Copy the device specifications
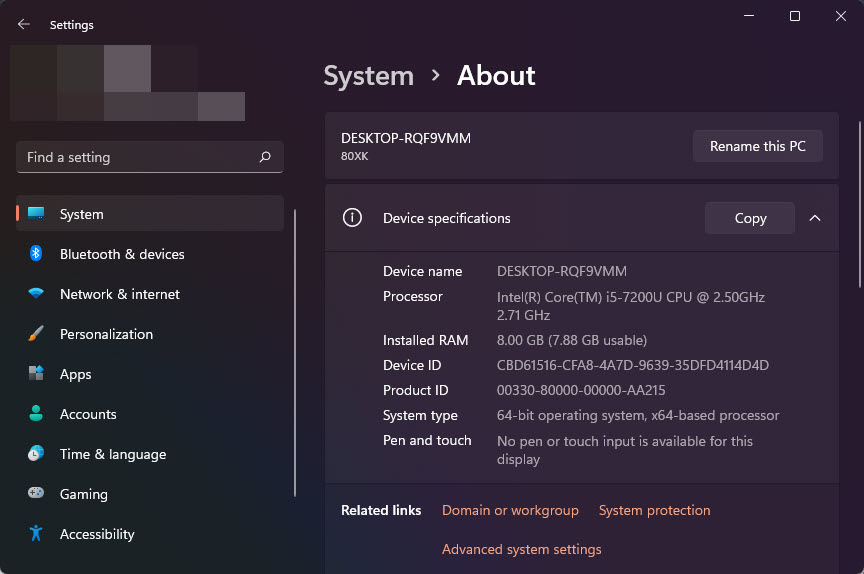The image size is (864, 574). 750,218
